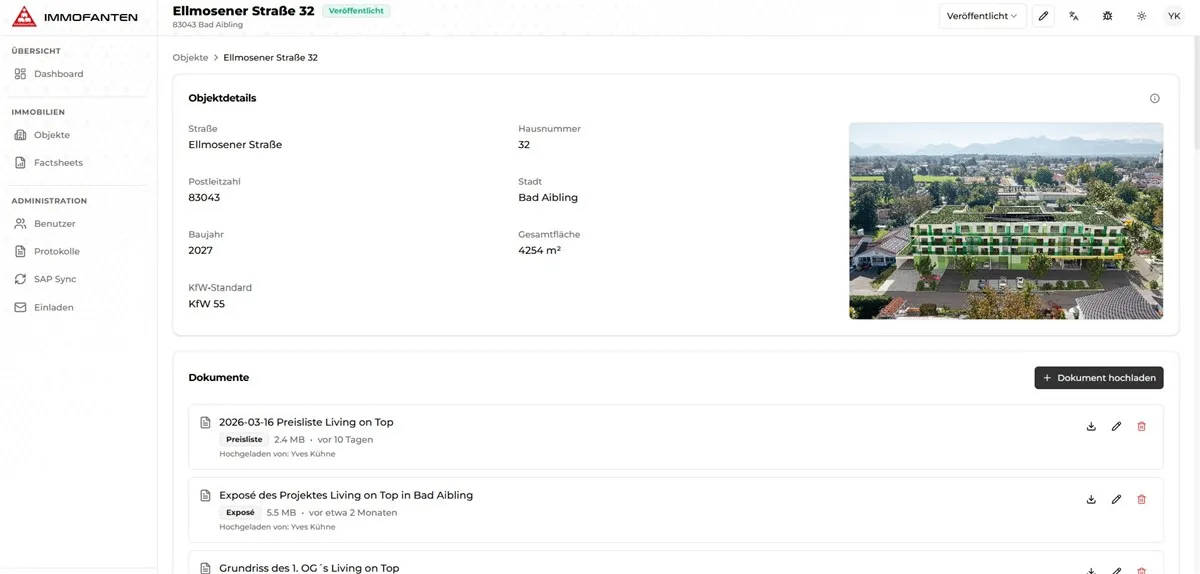The height and width of the screenshot is (574, 1200).
Task: Click the Dokument hochladen button
Action: pos(1099,378)
